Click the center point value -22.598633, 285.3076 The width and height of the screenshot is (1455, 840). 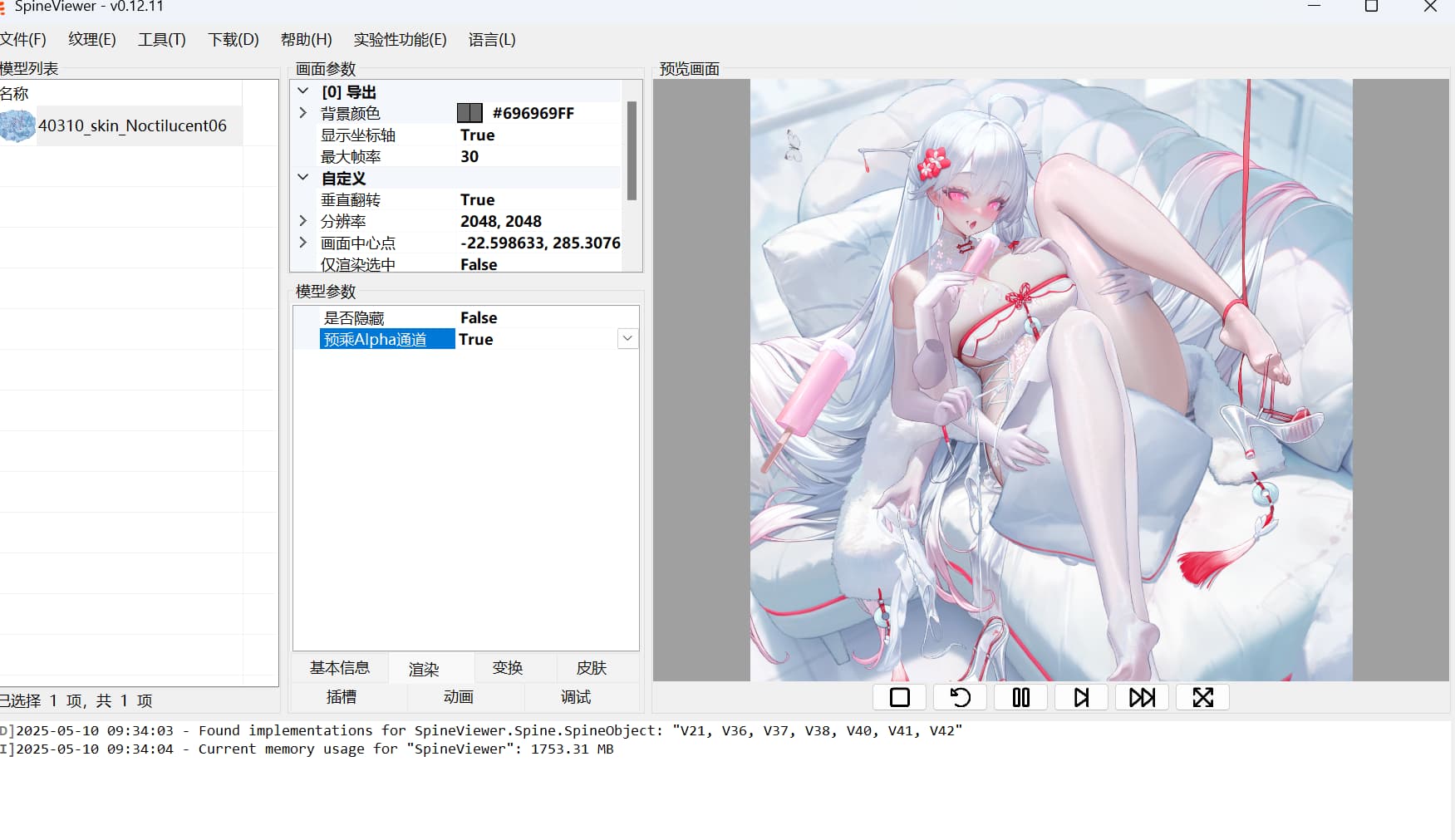coord(540,243)
